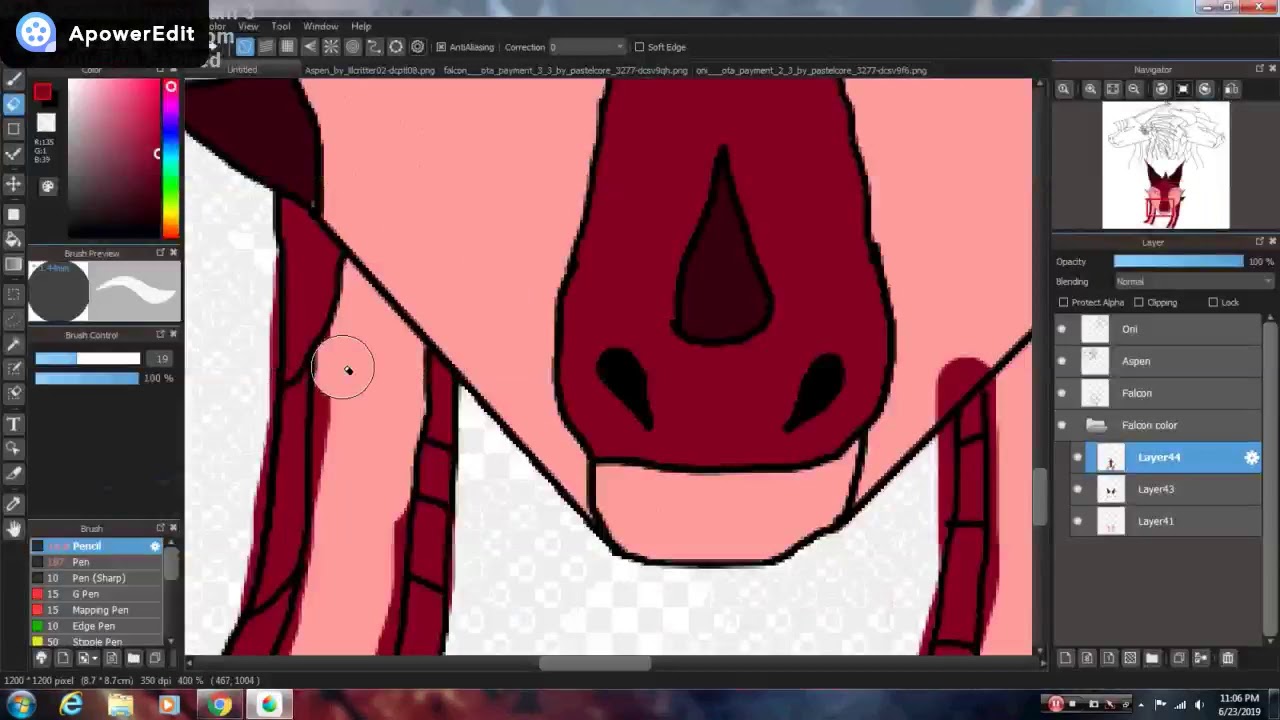Image resolution: width=1280 pixels, height=720 pixels.
Task: Add new layer in Layer panel
Action: (x=1065, y=658)
